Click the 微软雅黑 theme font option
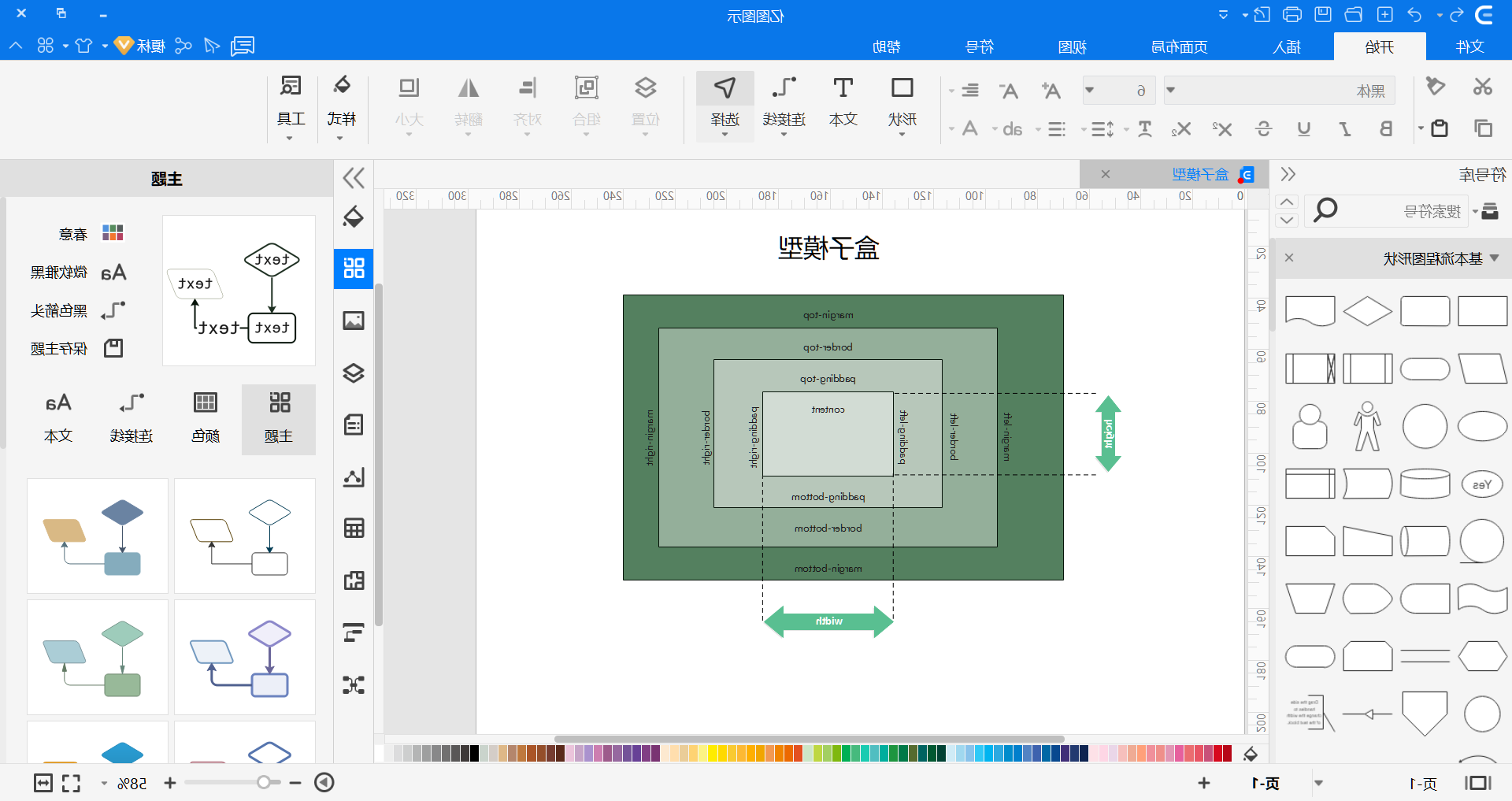The height and width of the screenshot is (801, 1512). (x=77, y=273)
